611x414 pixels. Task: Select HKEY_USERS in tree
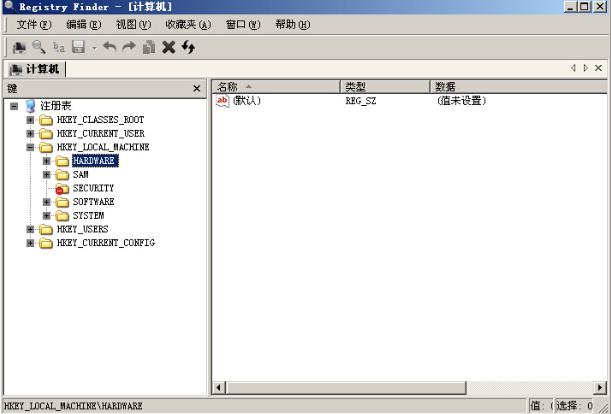coord(83,229)
